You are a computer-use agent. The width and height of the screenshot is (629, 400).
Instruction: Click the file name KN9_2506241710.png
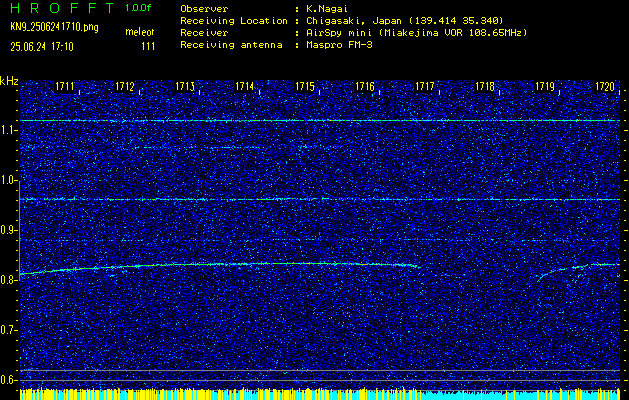[x=54, y=28]
